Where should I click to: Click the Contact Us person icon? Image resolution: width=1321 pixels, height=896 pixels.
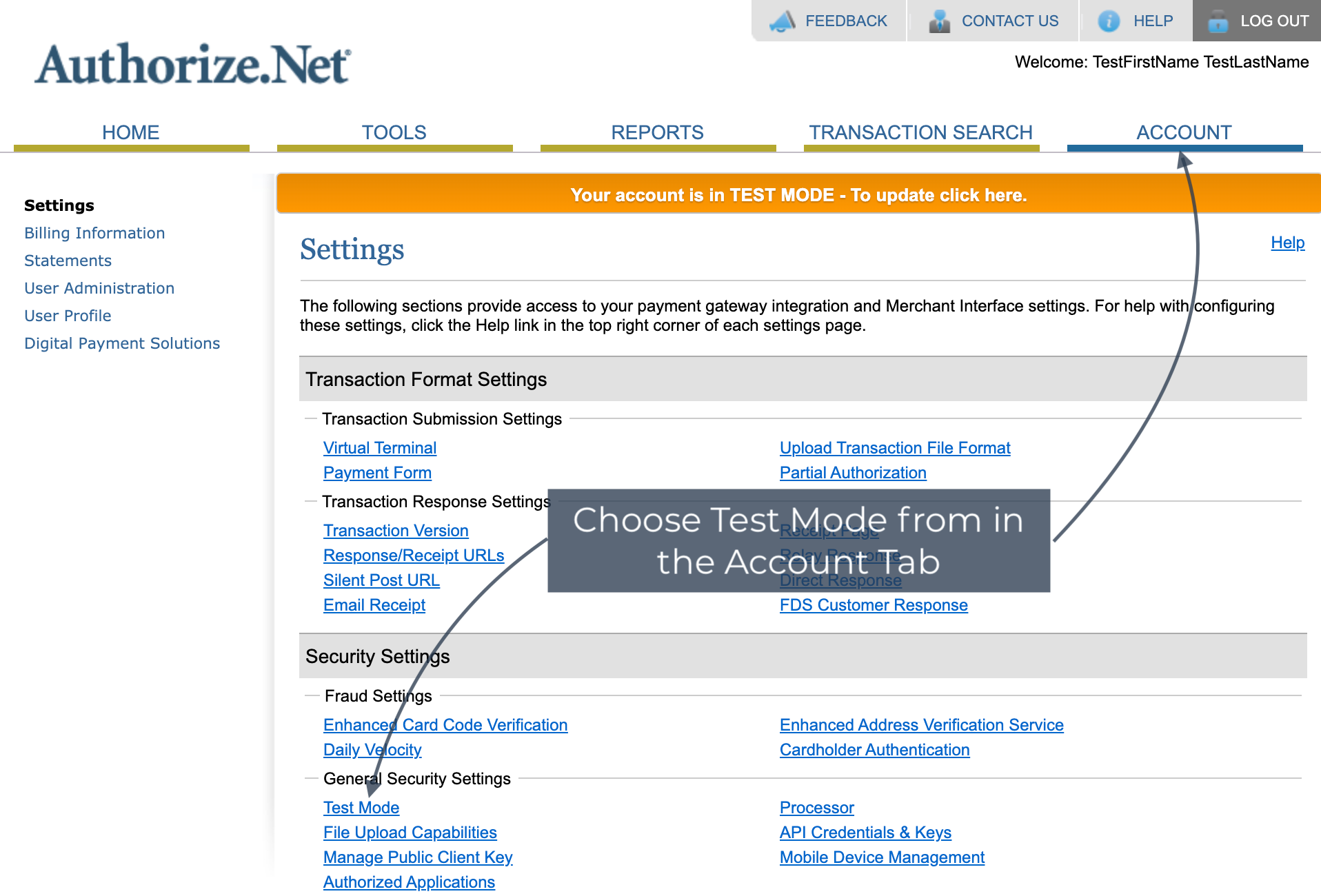(939, 21)
